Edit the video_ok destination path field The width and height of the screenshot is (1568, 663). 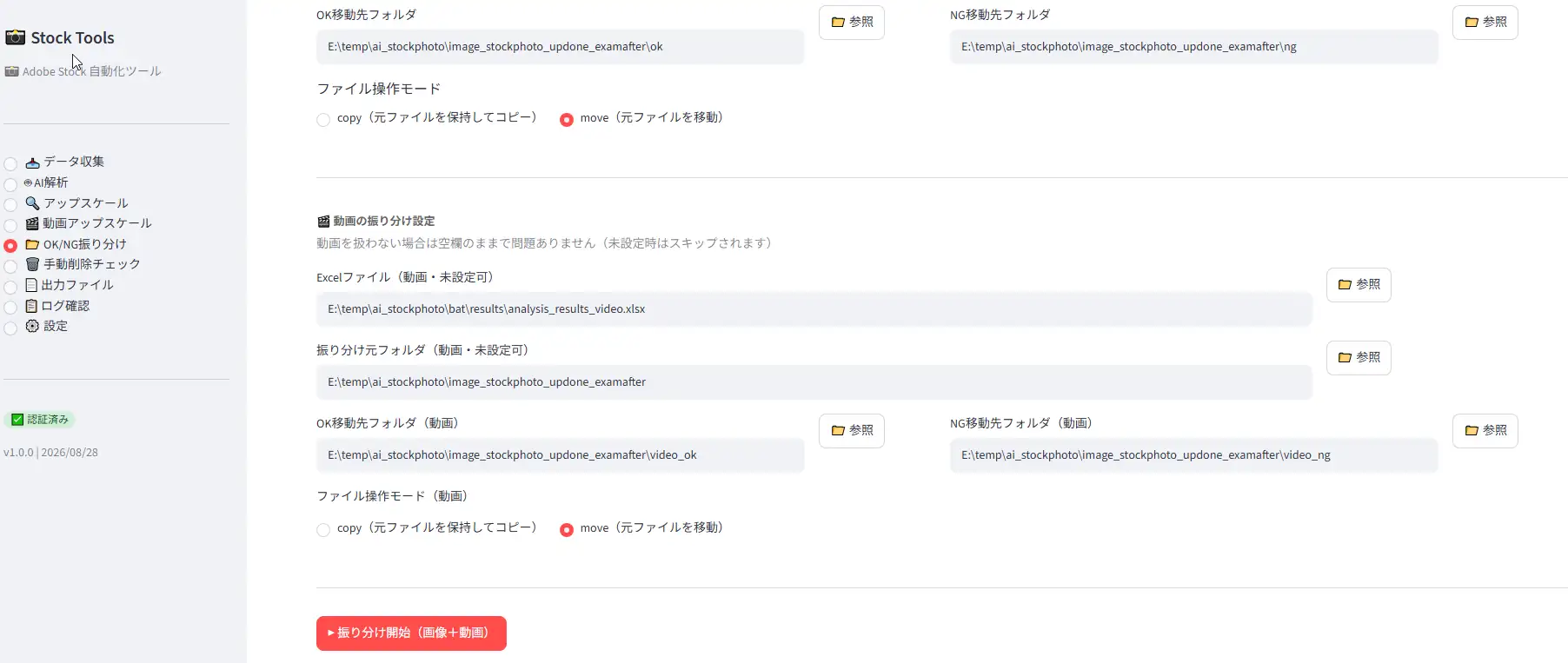560,455
